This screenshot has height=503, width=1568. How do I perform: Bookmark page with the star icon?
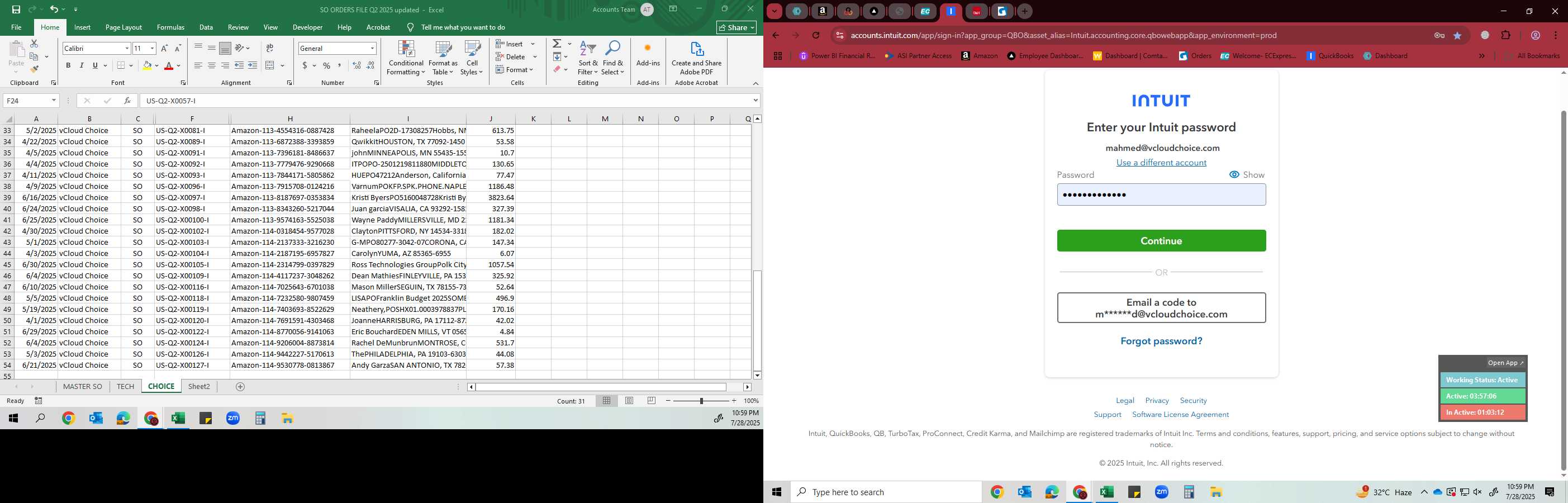click(x=1457, y=36)
